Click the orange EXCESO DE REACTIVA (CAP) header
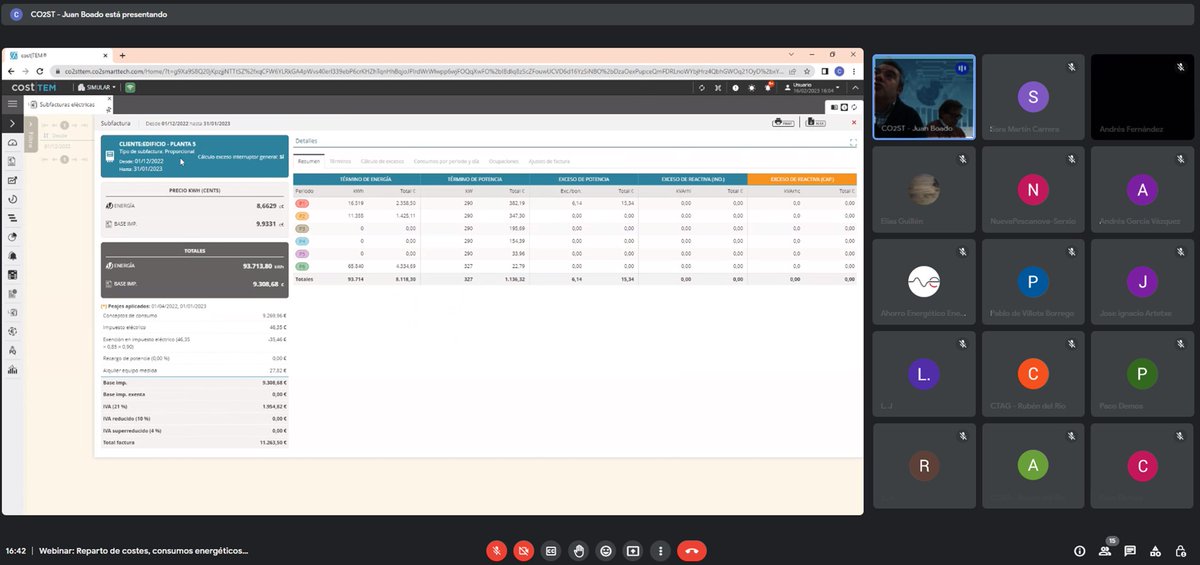Image resolution: width=1200 pixels, height=565 pixels. pyautogui.click(x=802, y=179)
